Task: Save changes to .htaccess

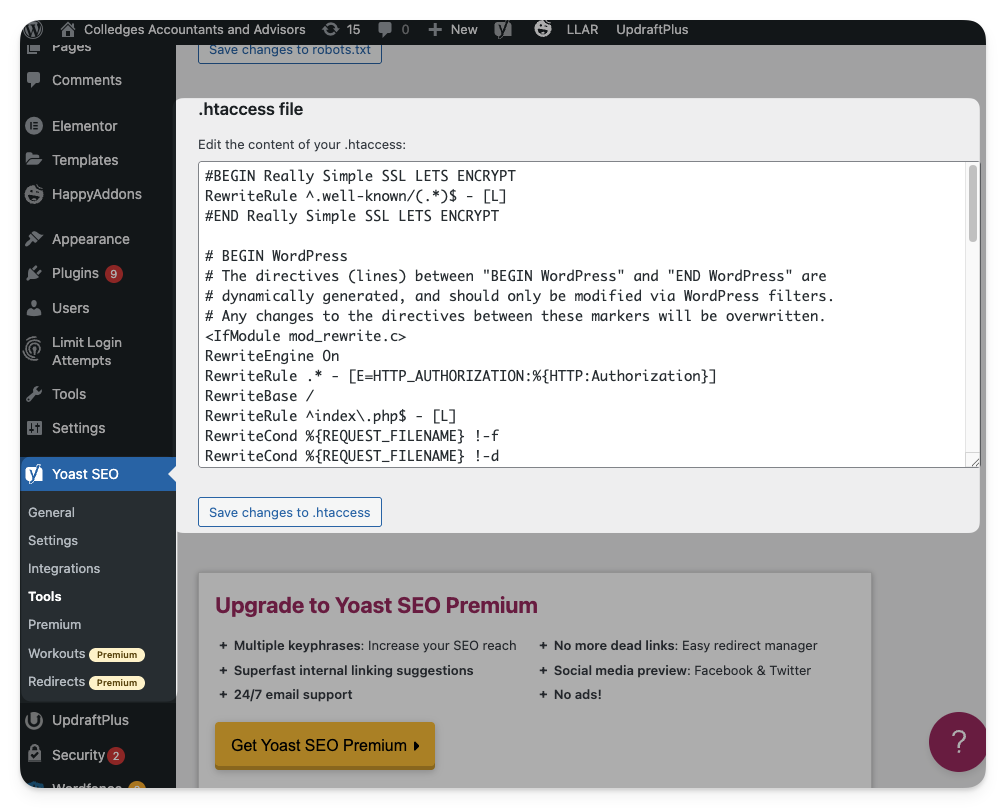Action: 290,512
